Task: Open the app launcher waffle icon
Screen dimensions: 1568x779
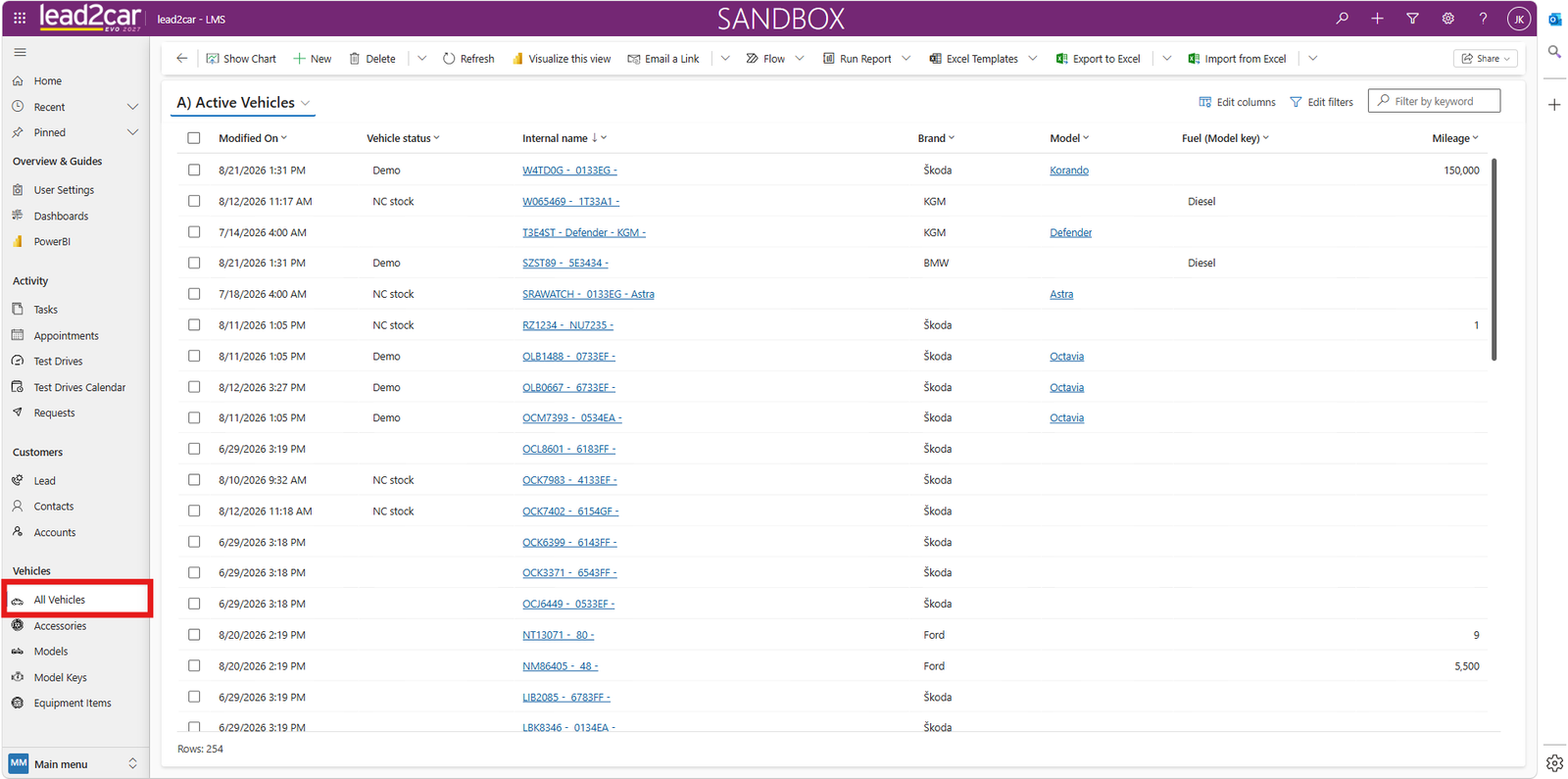Action: 20,19
